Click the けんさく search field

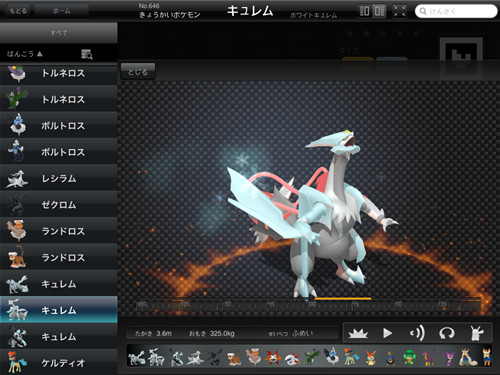pos(456,11)
